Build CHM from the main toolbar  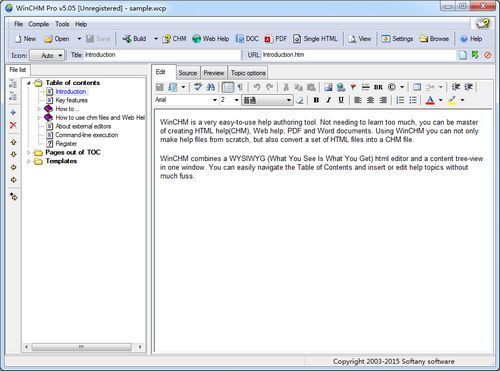pos(174,39)
